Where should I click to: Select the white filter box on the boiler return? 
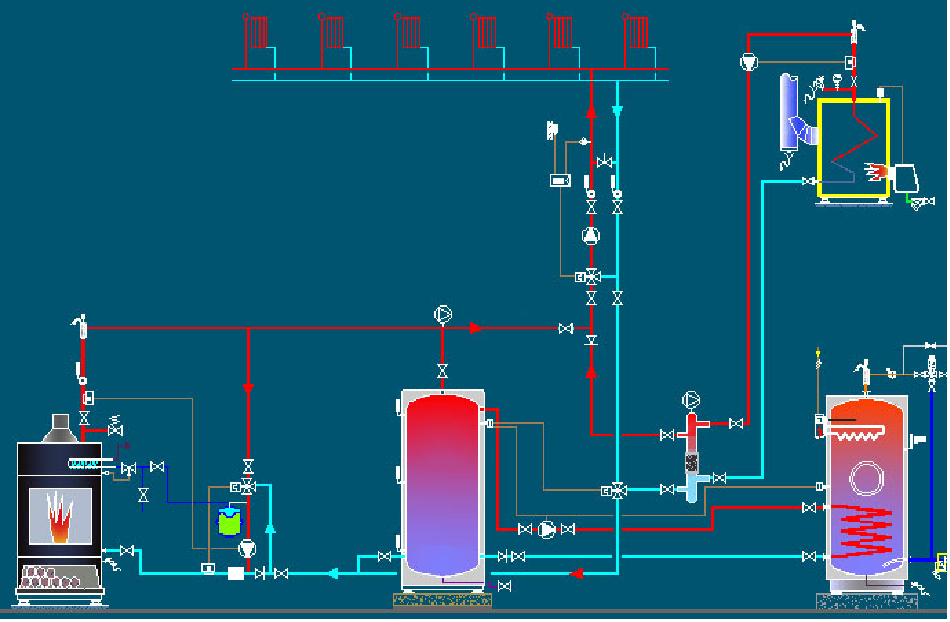tap(236, 573)
